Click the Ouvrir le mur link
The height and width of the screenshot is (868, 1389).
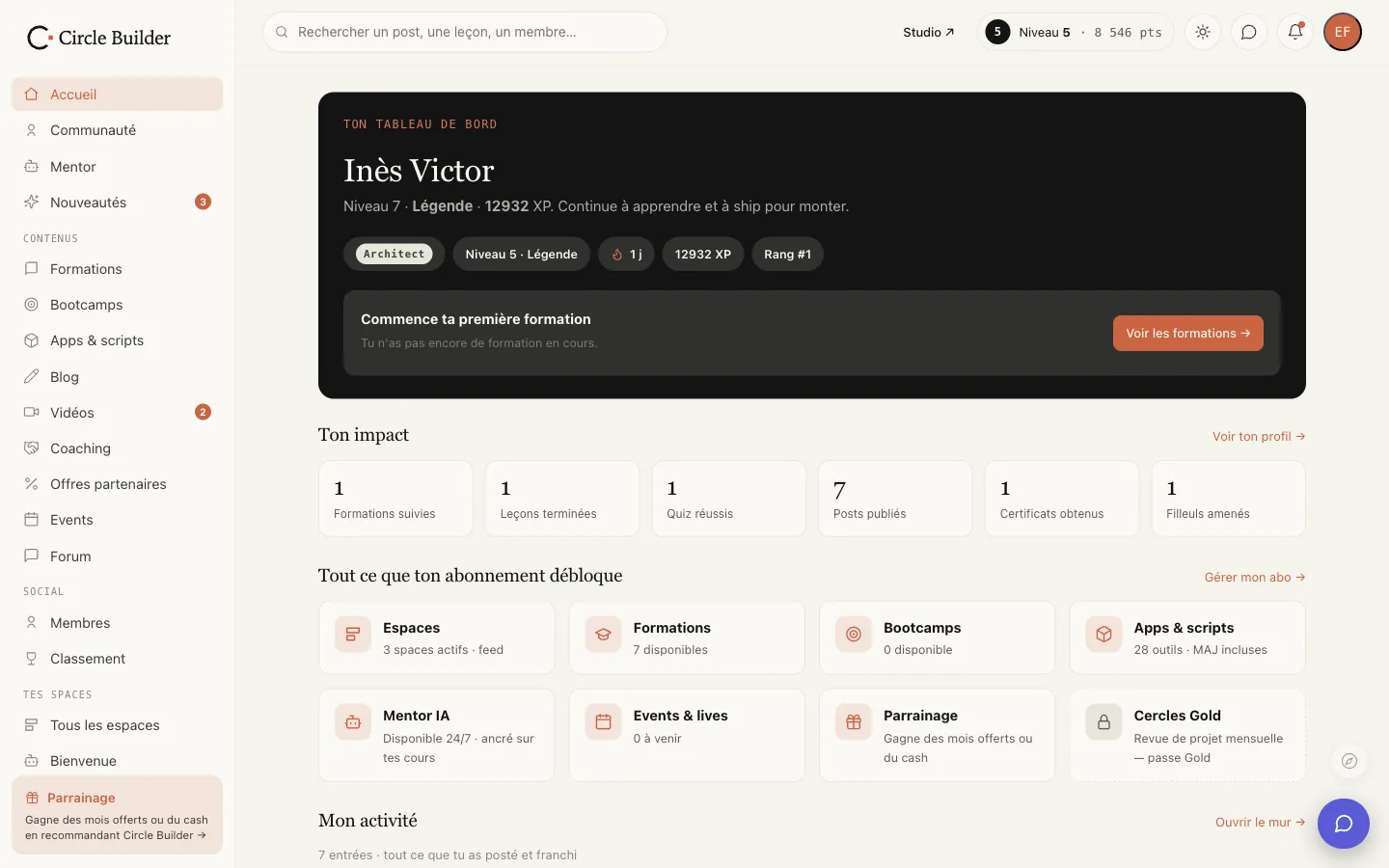coord(1261,823)
